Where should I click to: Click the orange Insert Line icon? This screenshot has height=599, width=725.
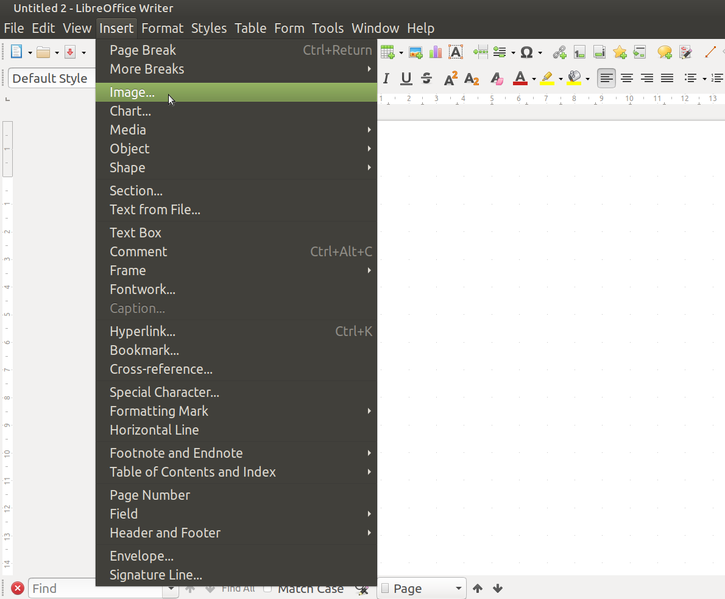[x=710, y=52]
